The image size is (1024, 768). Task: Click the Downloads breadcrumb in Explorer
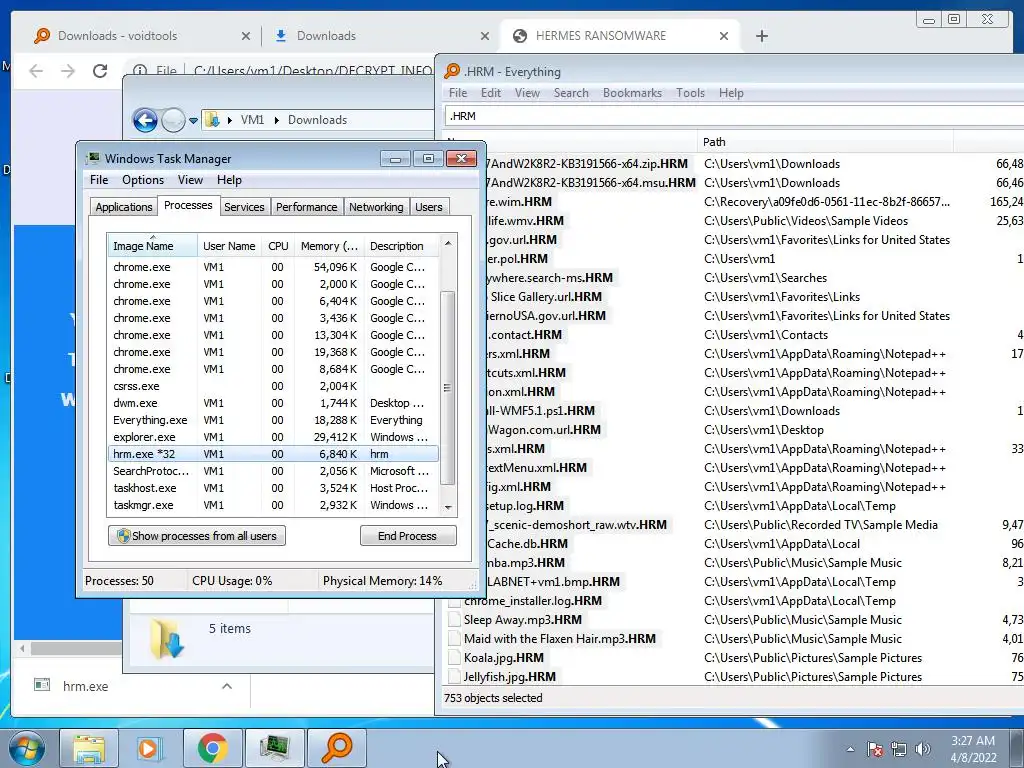(x=317, y=120)
